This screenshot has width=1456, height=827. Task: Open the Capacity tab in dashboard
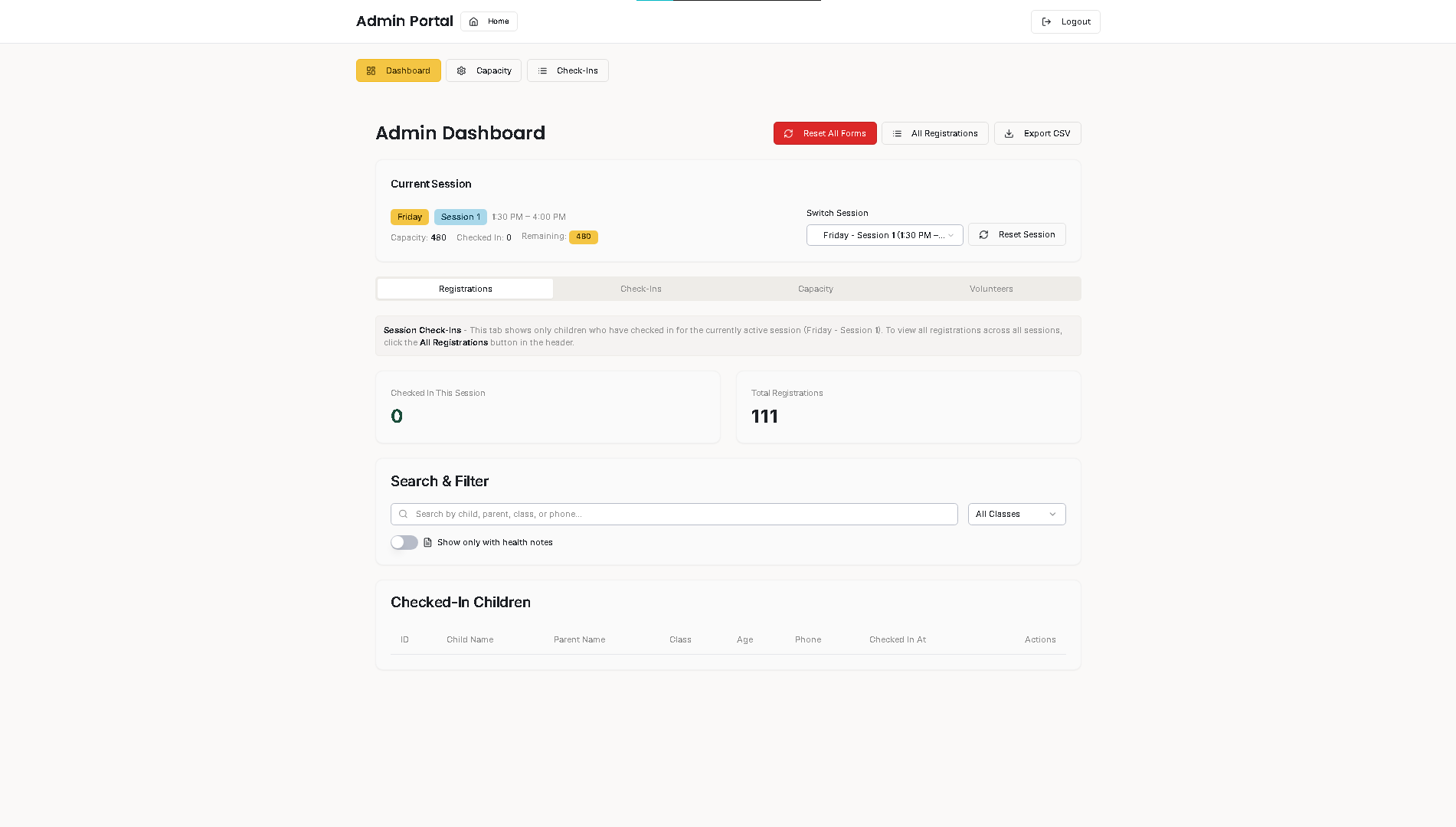pyautogui.click(x=815, y=289)
